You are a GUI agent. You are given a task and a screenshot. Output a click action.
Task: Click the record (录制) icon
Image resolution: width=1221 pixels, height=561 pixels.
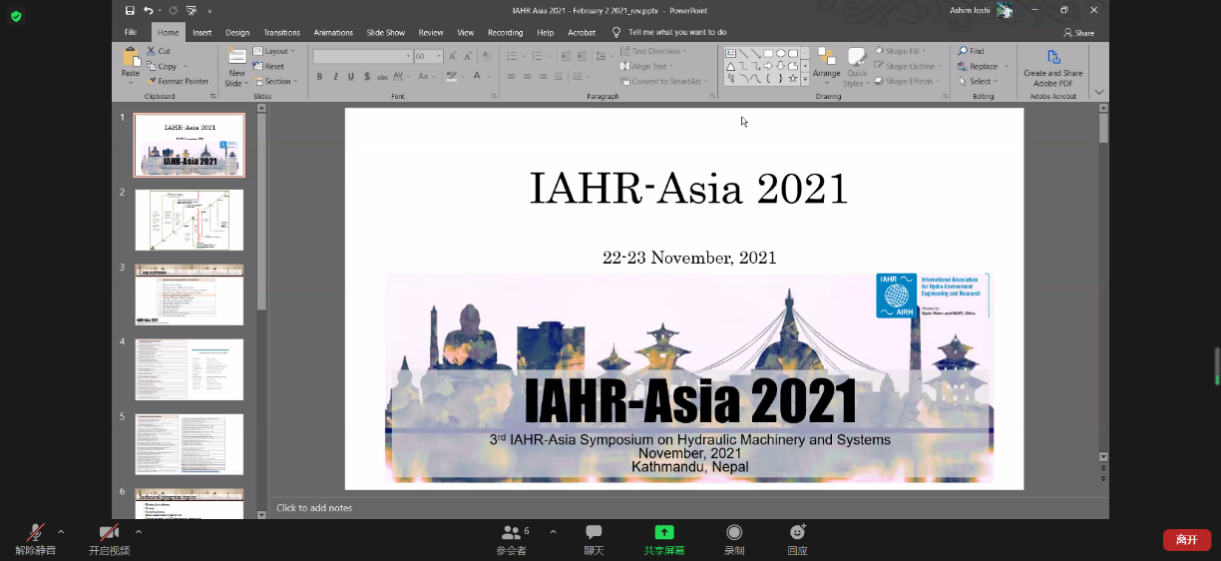click(734, 533)
